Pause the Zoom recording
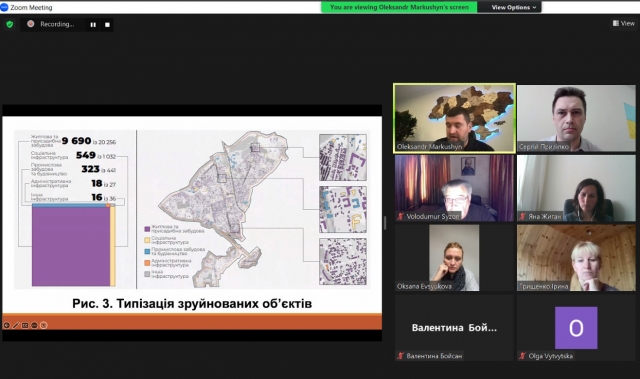This screenshot has height=379, width=640. point(93,24)
